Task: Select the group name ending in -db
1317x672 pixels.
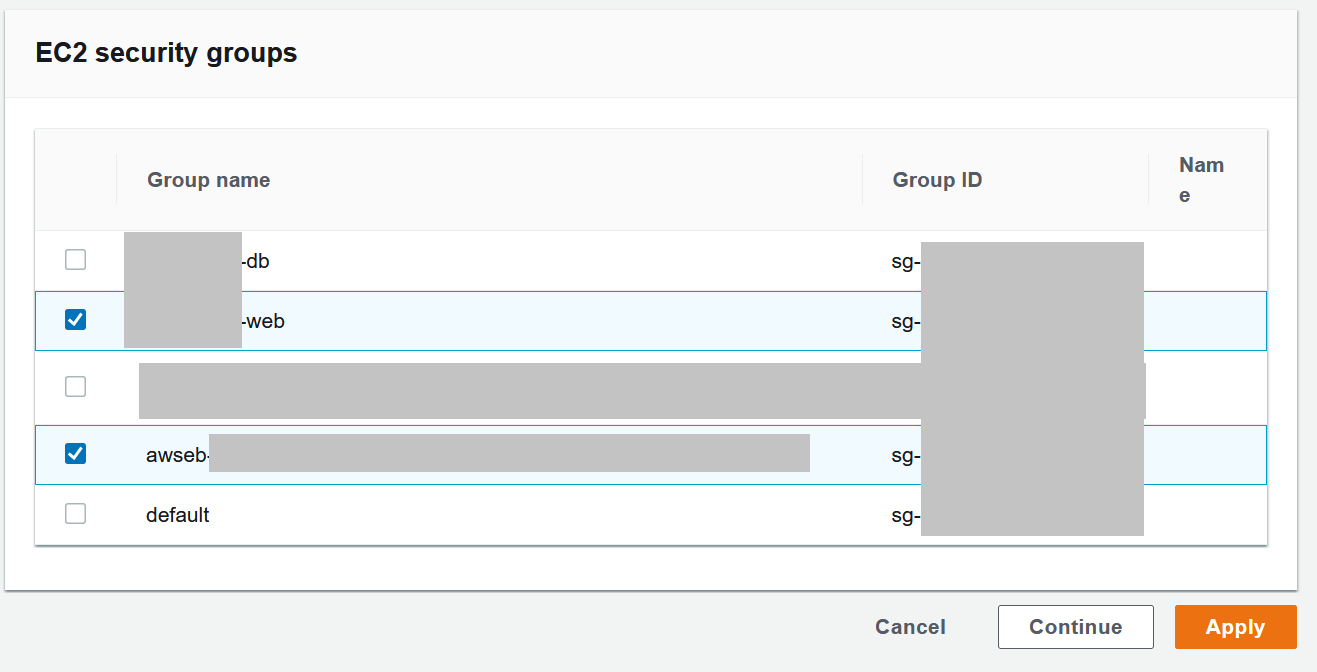Action: click(197, 261)
